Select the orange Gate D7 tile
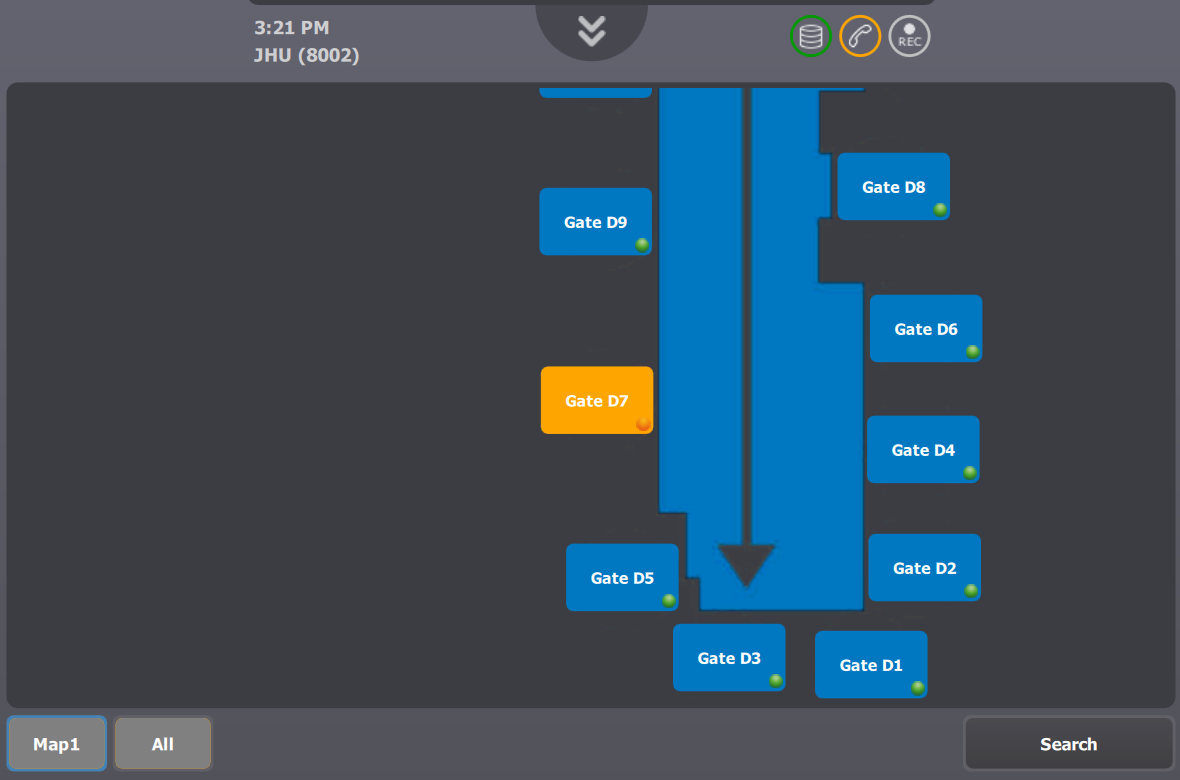The height and width of the screenshot is (780, 1180). (597, 401)
